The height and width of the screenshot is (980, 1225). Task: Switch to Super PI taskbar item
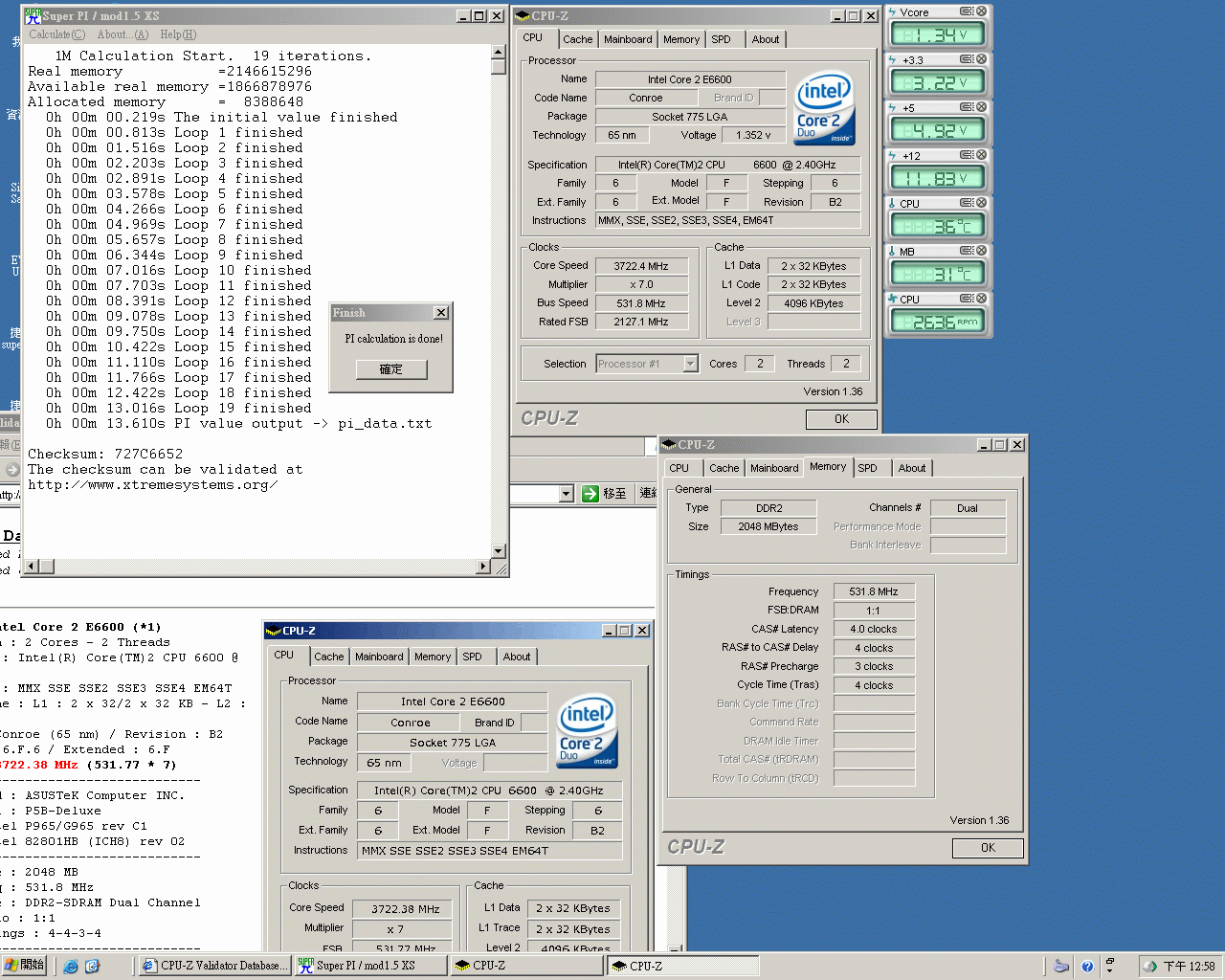click(370, 966)
